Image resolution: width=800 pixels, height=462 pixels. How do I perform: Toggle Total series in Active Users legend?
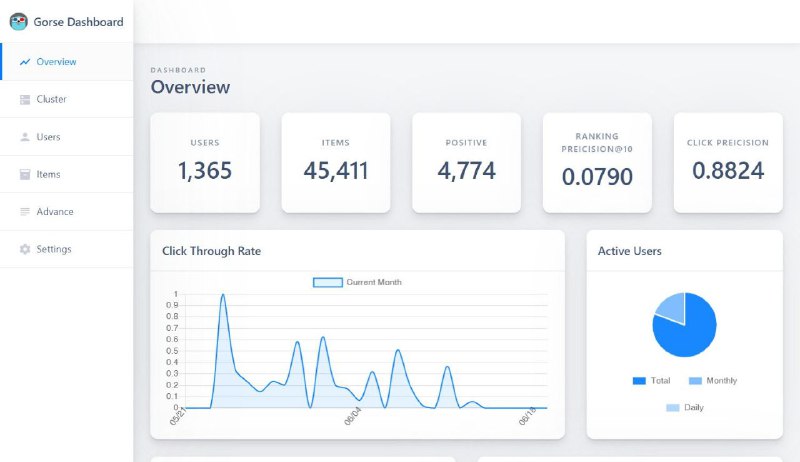click(x=651, y=380)
